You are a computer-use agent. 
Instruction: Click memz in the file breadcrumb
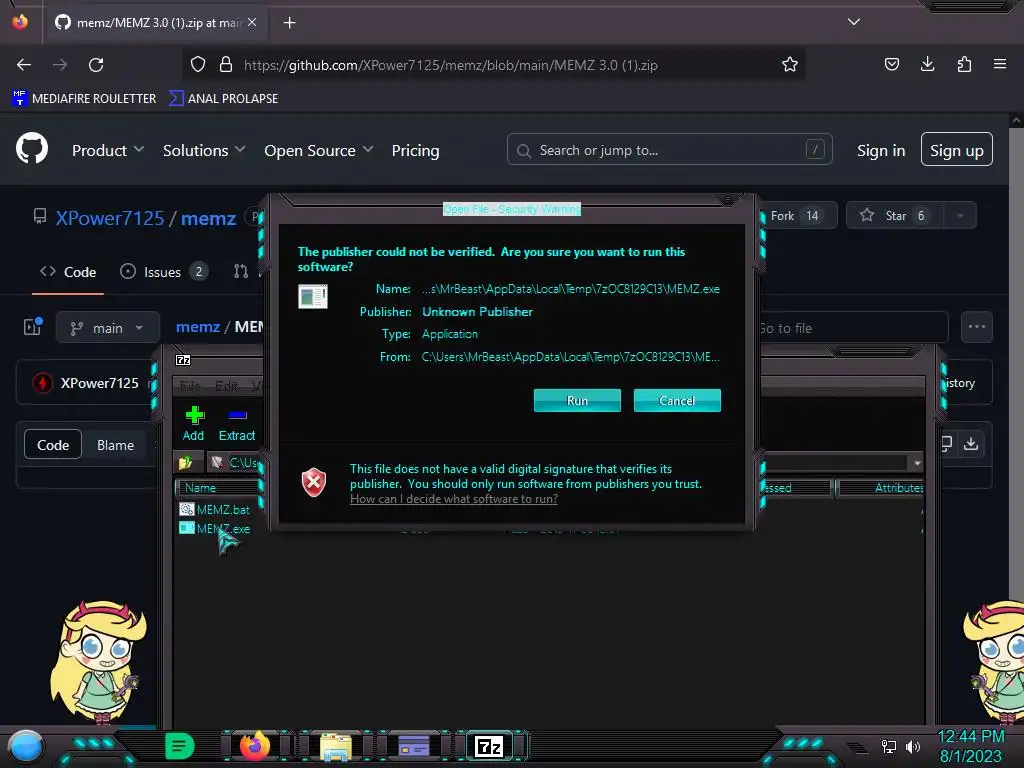coord(198,327)
